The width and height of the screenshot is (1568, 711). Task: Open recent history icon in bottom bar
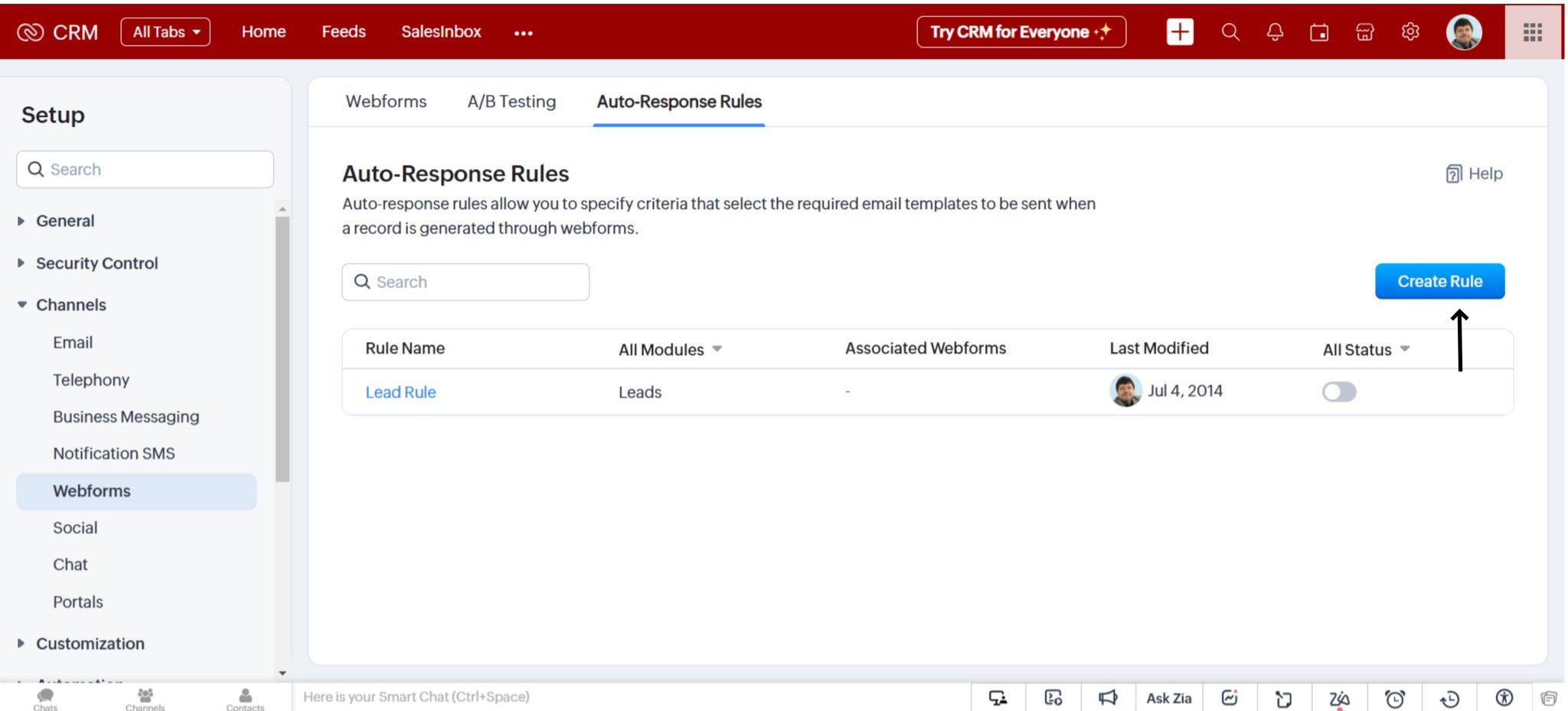[1449, 697]
